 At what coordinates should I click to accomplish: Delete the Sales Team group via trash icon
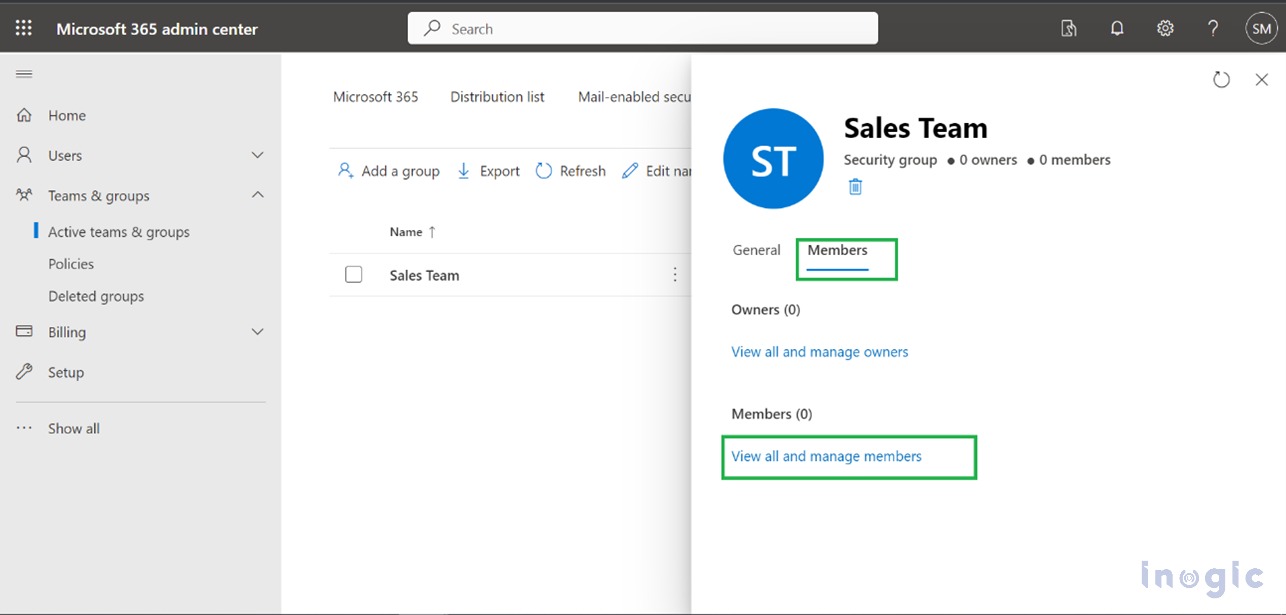click(855, 187)
